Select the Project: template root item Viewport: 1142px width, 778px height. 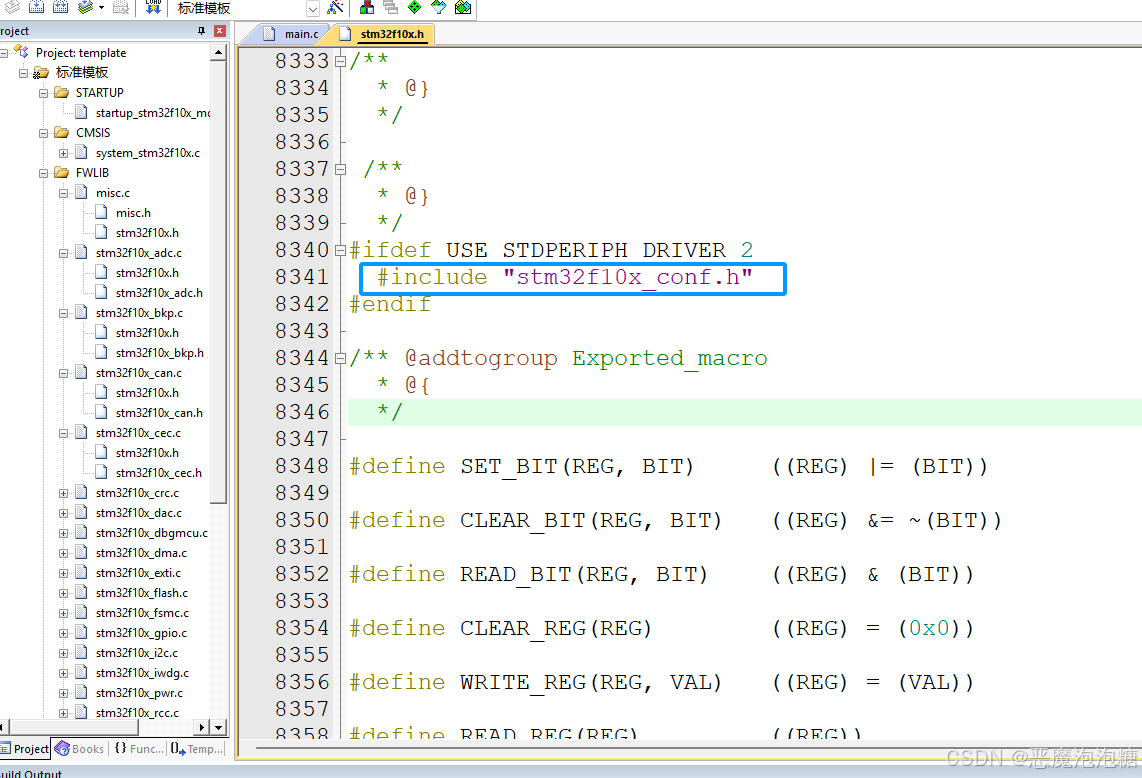pos(81,52)
